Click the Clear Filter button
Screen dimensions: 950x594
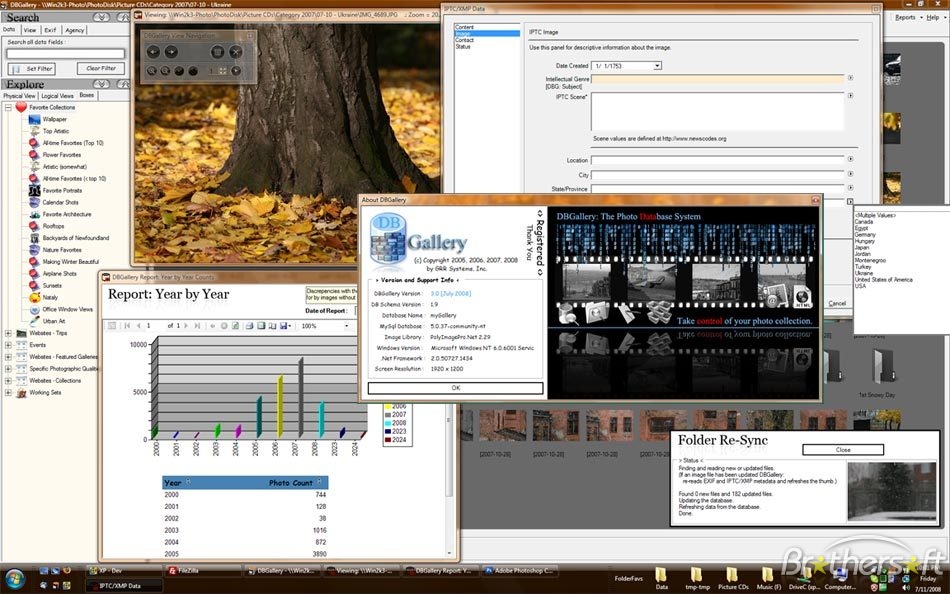101,68
